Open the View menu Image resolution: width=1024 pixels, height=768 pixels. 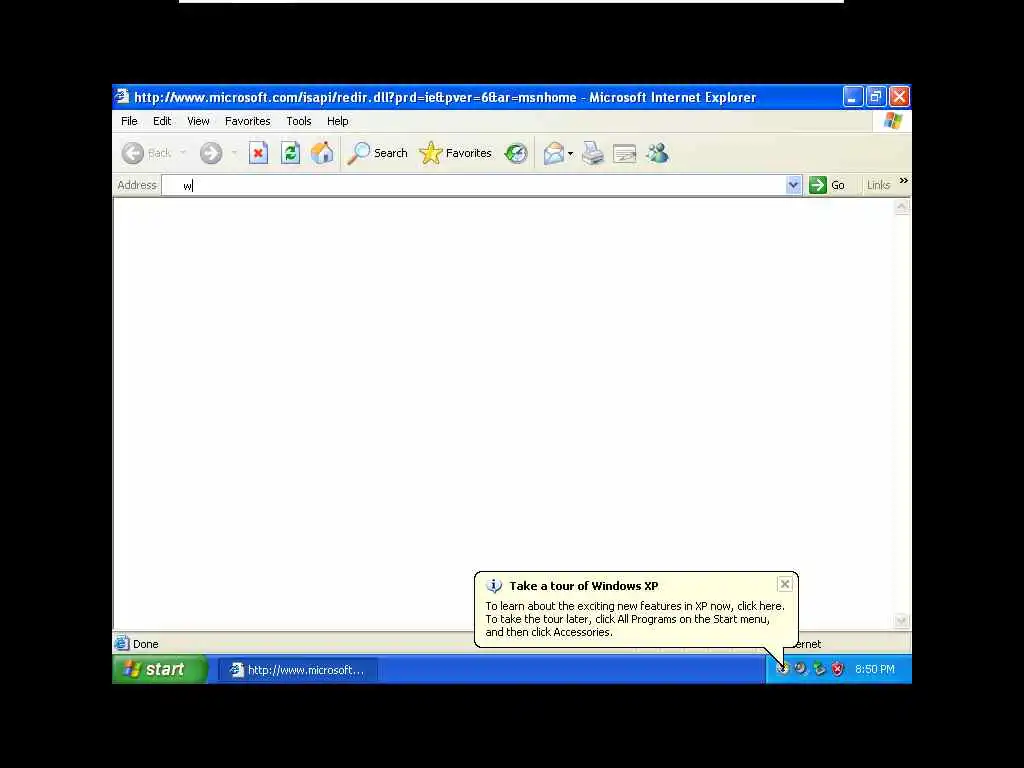[x=198, y=121]
